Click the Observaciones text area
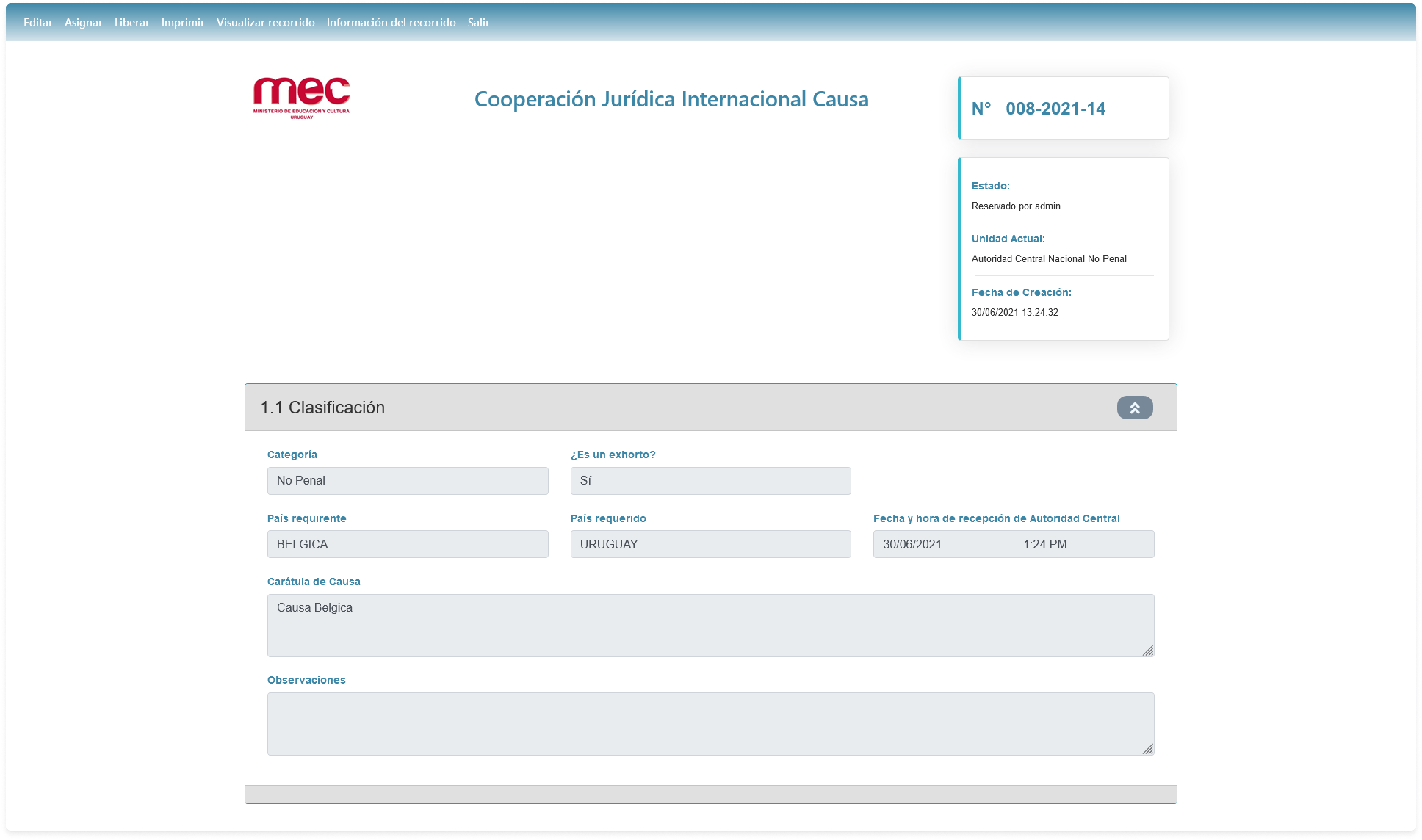 710,723
